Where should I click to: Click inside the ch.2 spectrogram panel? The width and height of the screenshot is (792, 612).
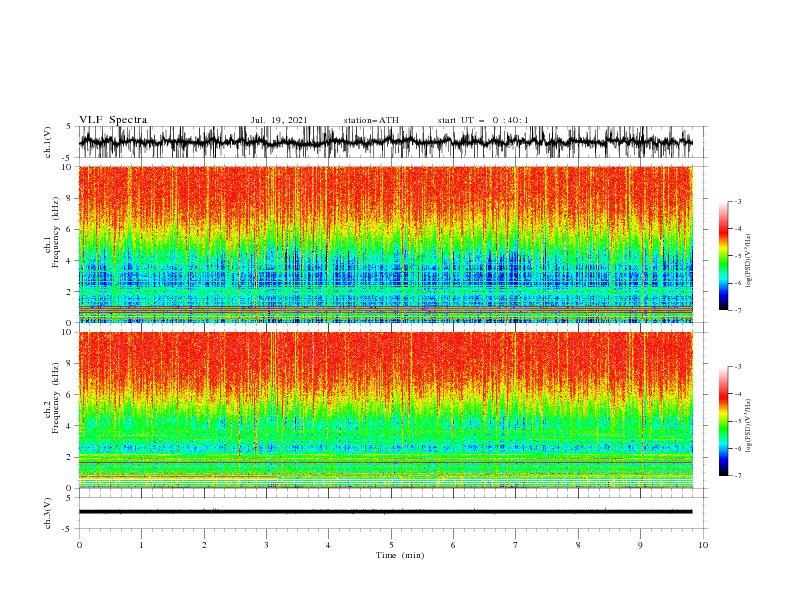[386, 410]
